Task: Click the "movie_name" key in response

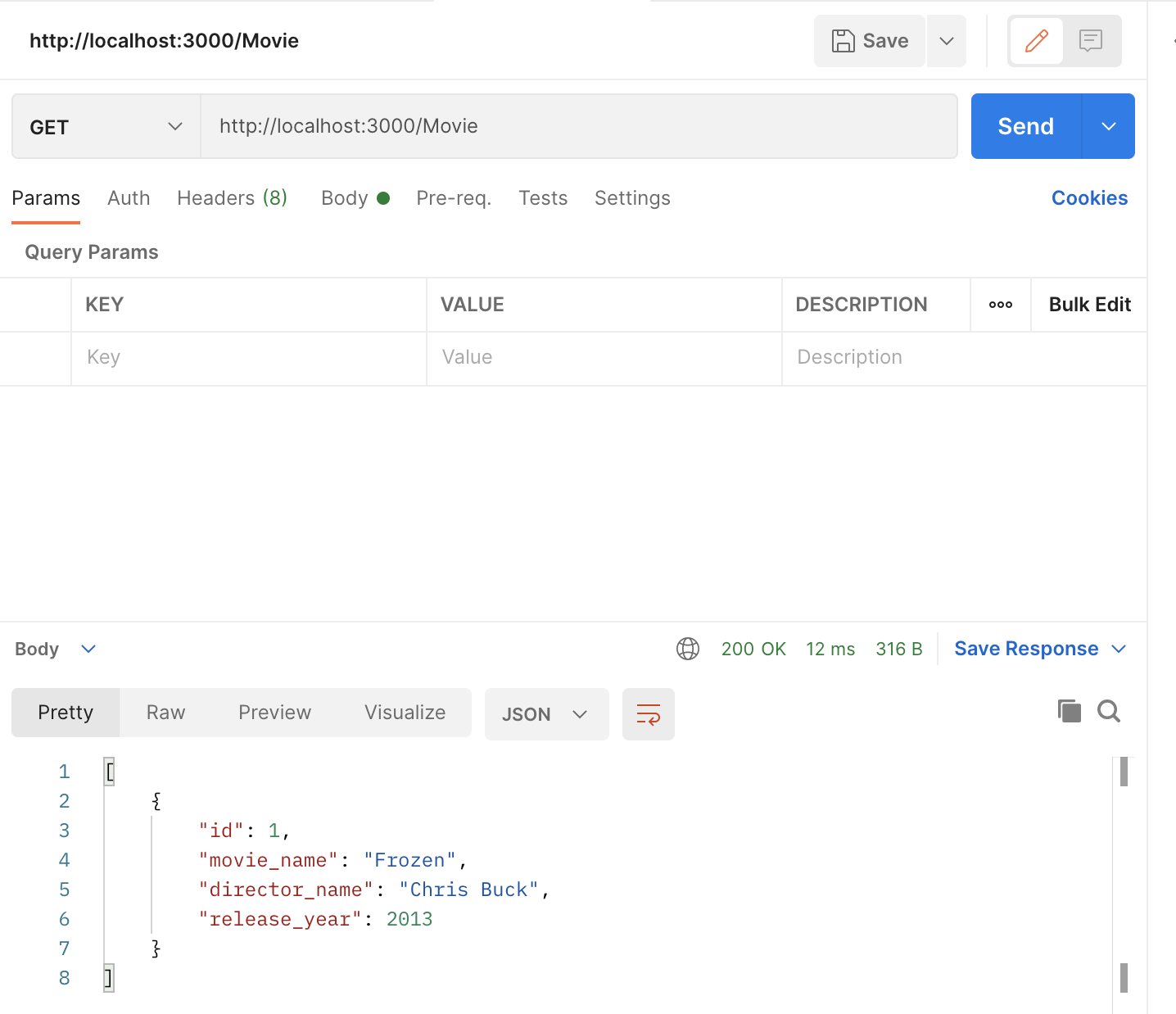Action: pyautogui.click(x=269, y=860)
